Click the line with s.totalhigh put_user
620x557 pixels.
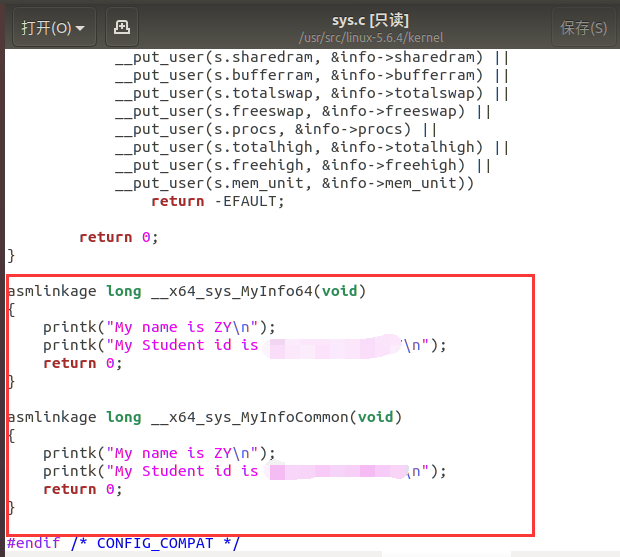pos(312,147)
